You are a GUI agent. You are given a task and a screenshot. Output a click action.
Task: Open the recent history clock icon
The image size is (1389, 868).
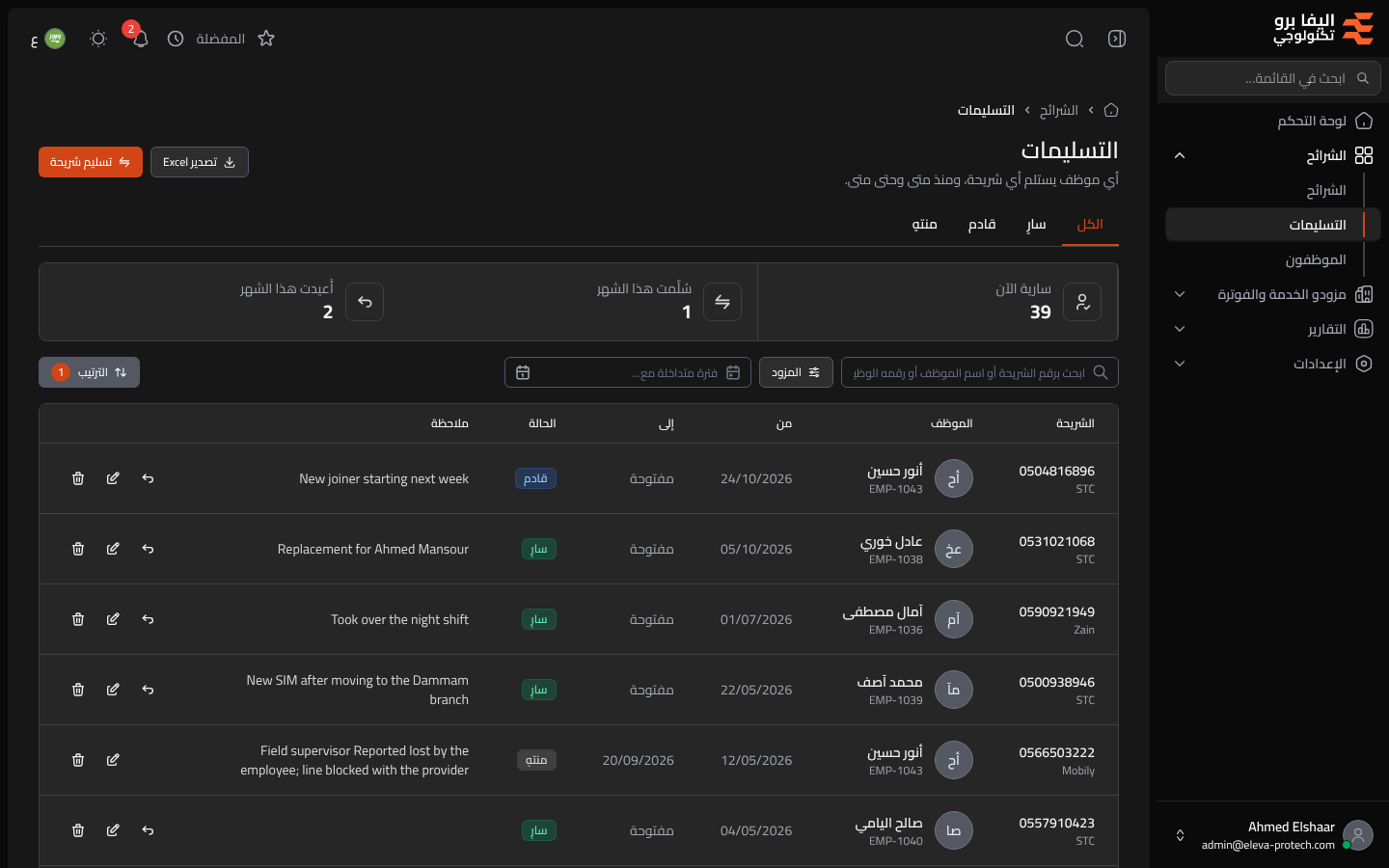pos(176,39)
